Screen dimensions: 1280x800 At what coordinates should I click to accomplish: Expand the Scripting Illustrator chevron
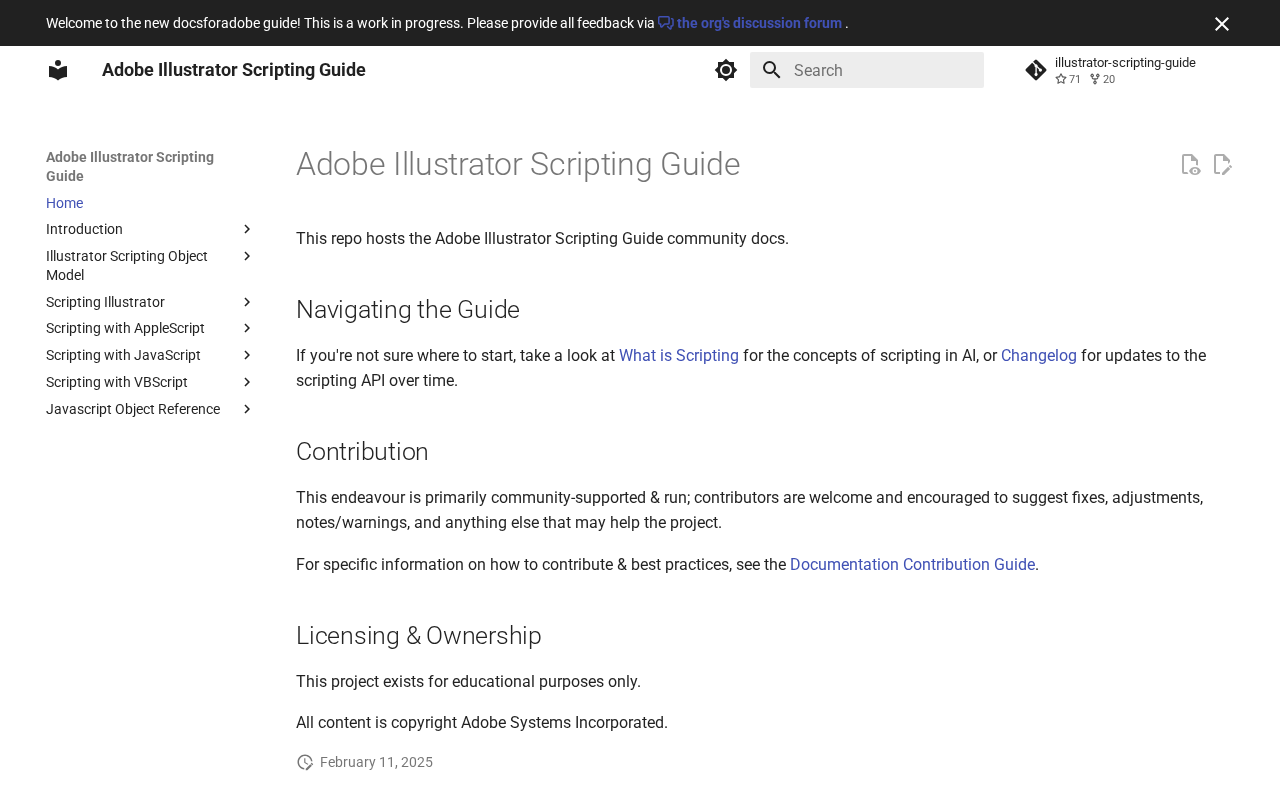247,302
